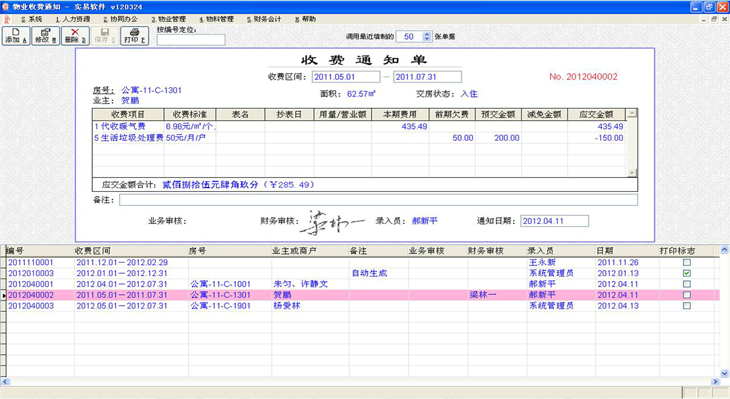The width and height of the screenshot is (730, 399).
Task: Click horizontal scrollbar left arrow
Action: 5,382
